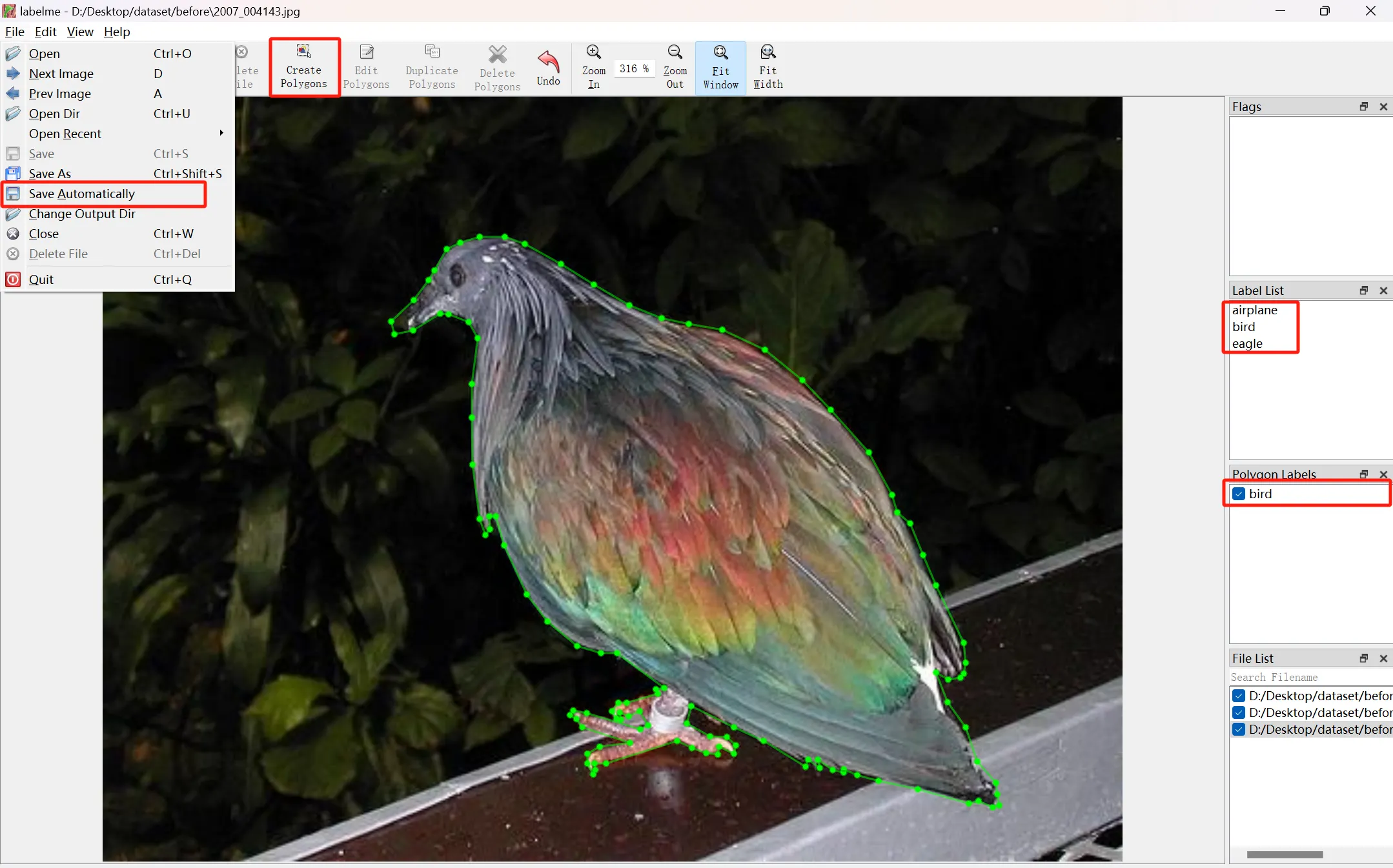The image size is (1393, 868).
Task: Uncheck the bird polygon label checkbox
Action: [1239, 494]
